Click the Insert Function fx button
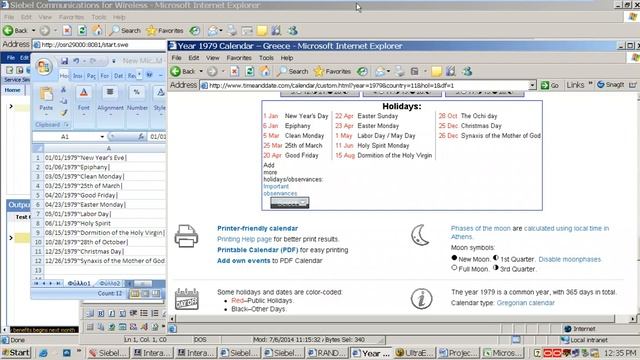Viewport: 640px width, 360px height. [141, 136]
